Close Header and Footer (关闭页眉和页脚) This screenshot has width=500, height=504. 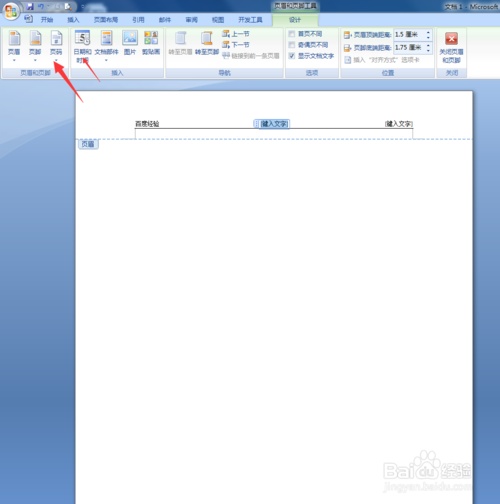(451, 47)
